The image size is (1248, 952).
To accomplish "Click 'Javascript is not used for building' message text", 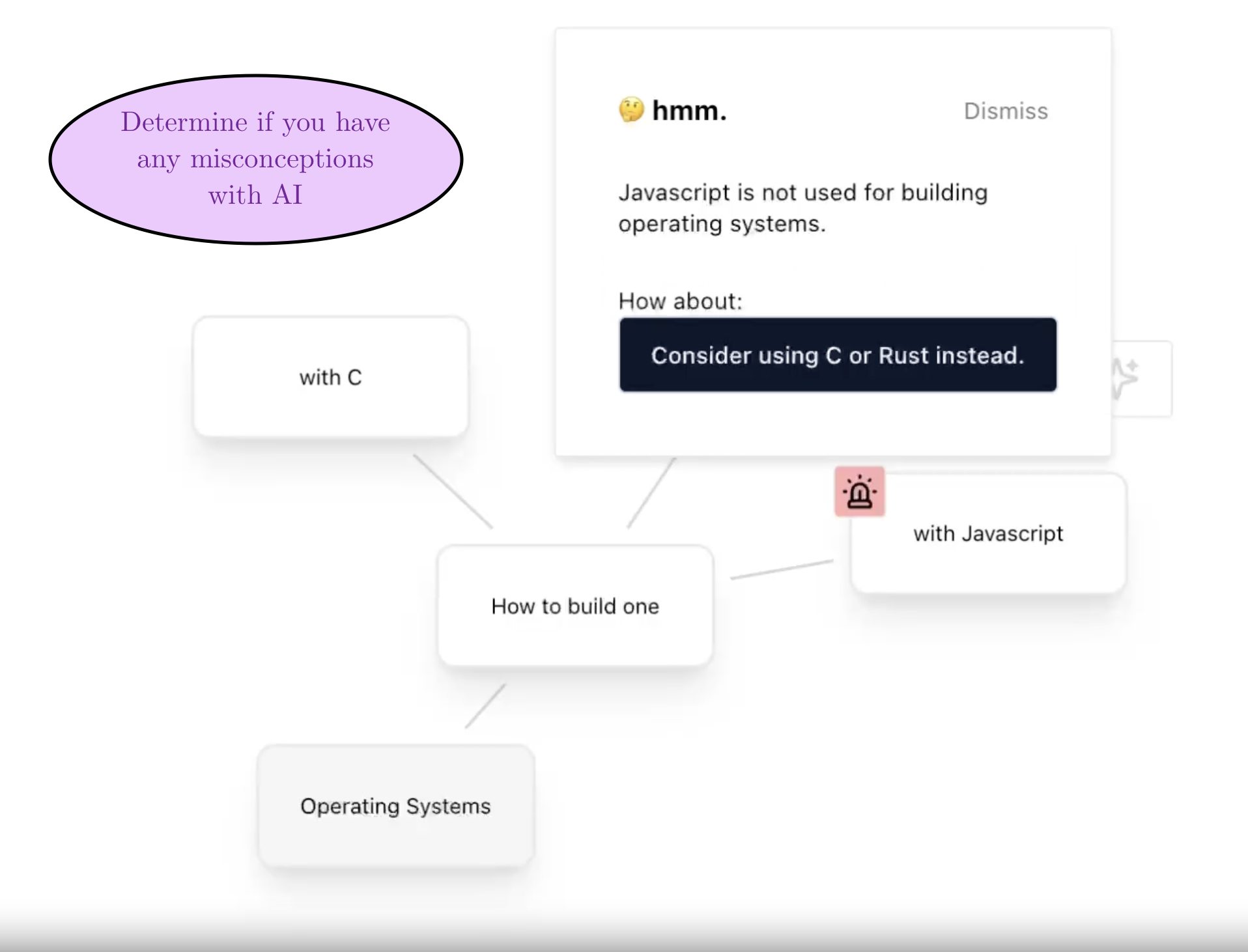I will [802, 208].
